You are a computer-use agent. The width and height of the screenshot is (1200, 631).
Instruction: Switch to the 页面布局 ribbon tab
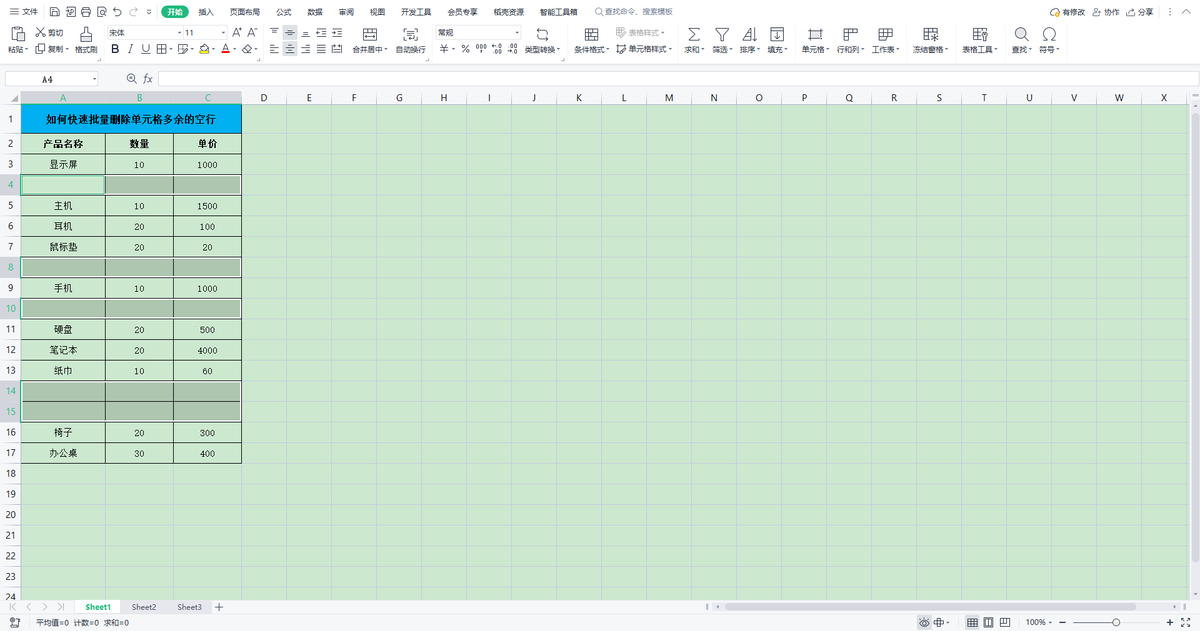click(x=245, y=12)
